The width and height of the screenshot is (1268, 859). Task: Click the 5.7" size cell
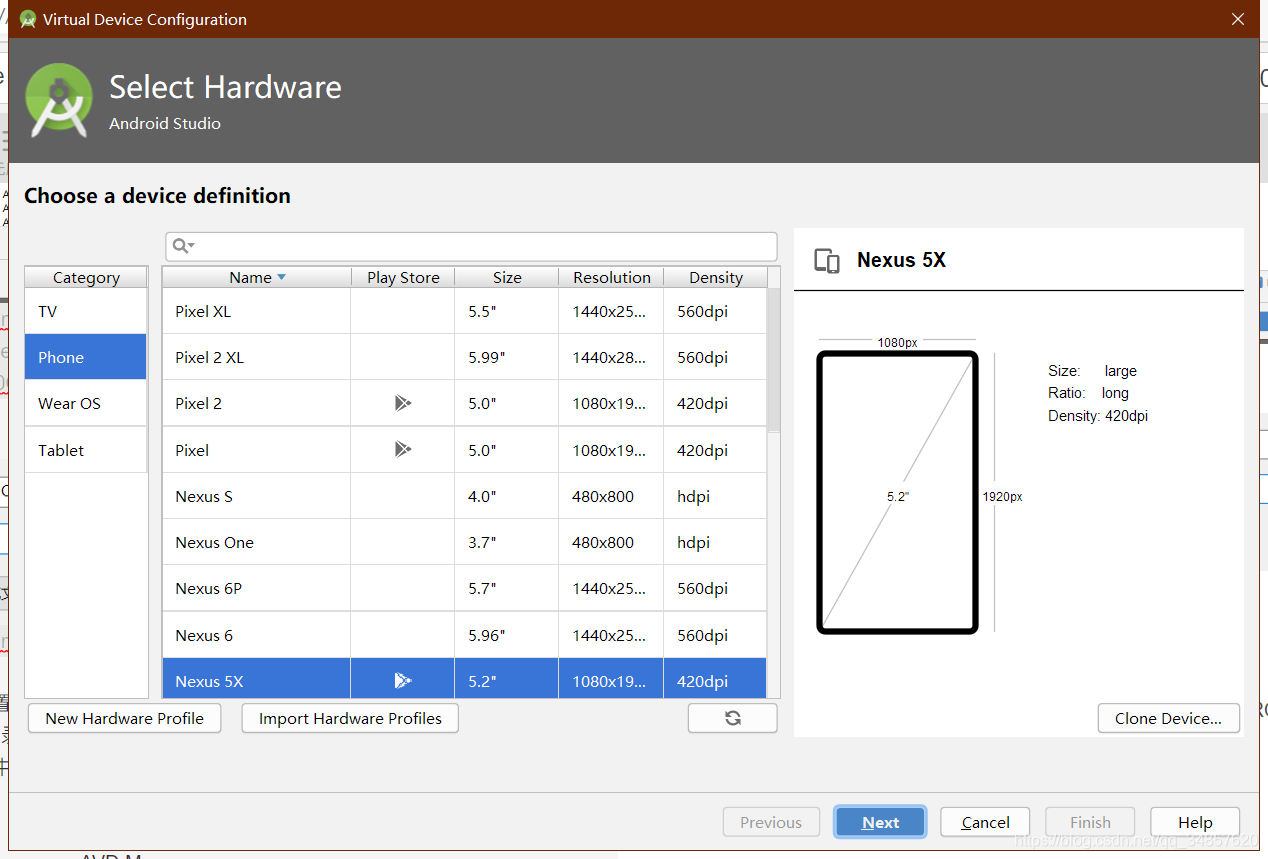507,588
